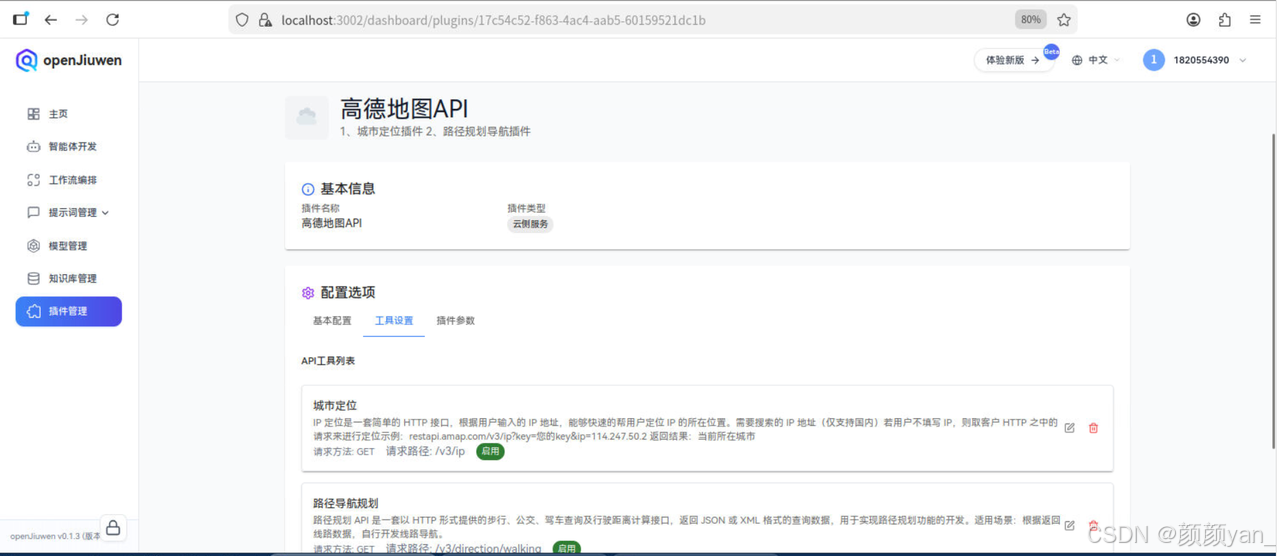1280x556 pixels.
Task: Click the 基本信息 info icon
Action: pos(308,189)
